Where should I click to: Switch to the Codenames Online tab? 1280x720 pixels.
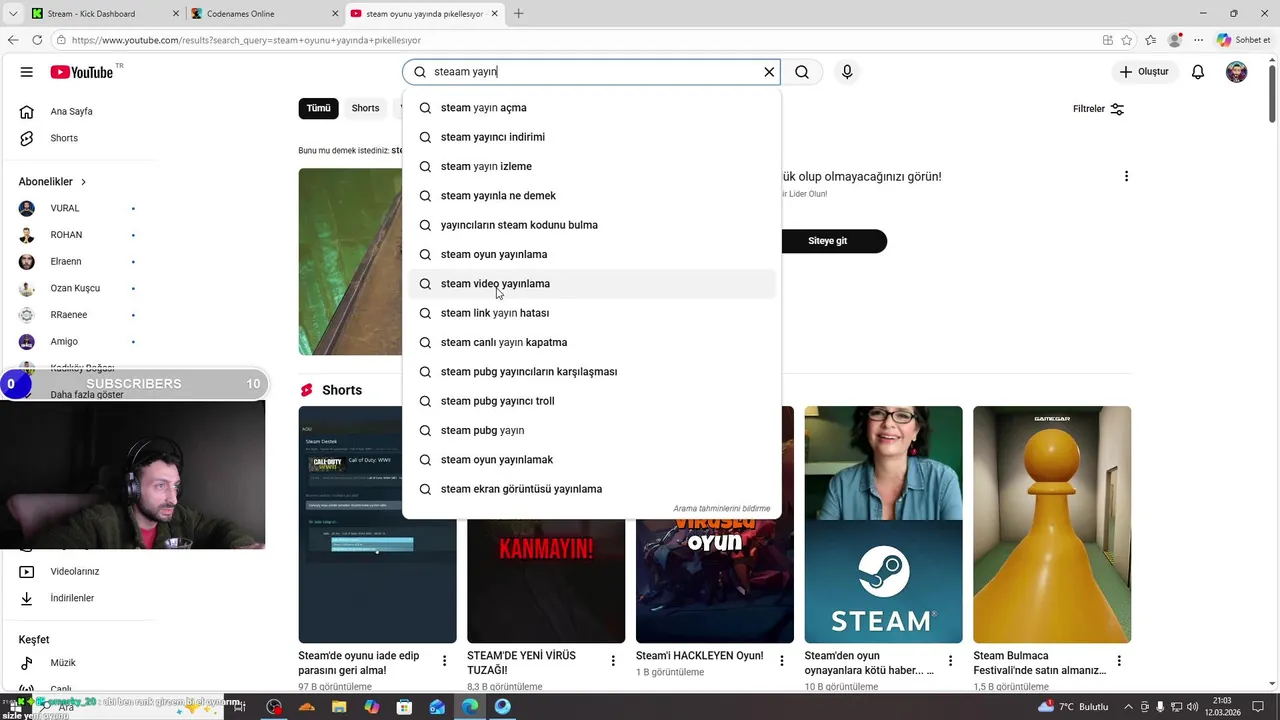pyautogui.click(x=263, y=14)
